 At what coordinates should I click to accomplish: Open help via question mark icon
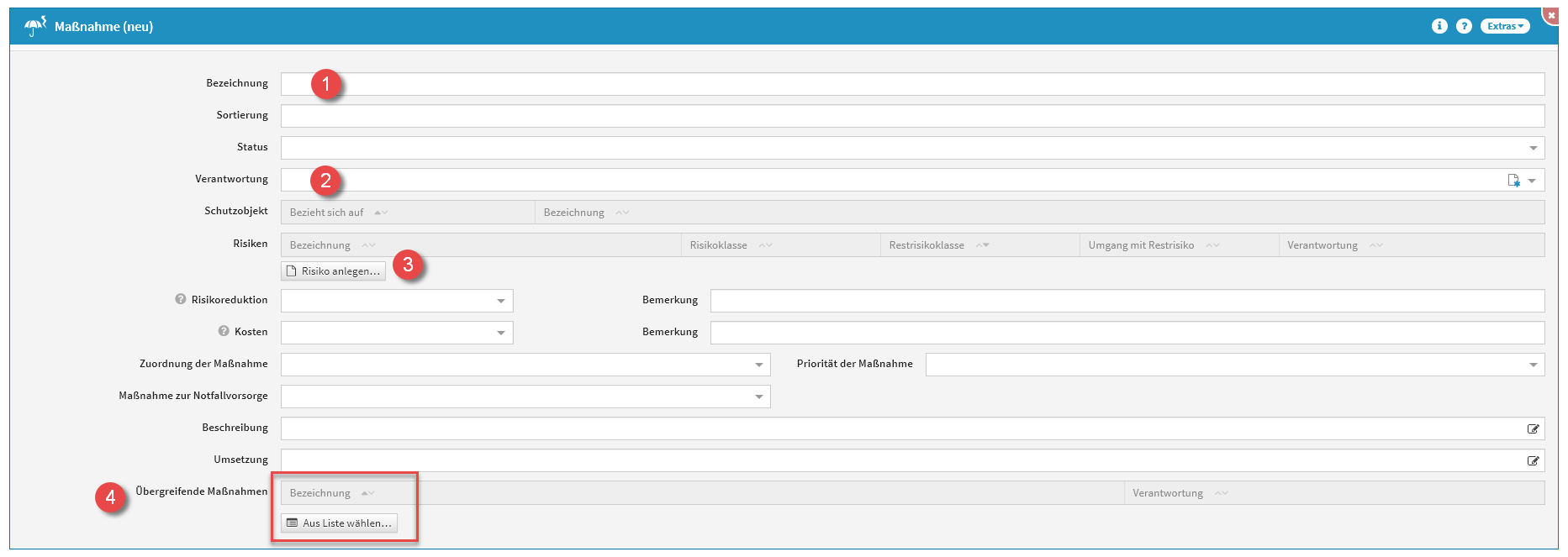click(1464, 26)
